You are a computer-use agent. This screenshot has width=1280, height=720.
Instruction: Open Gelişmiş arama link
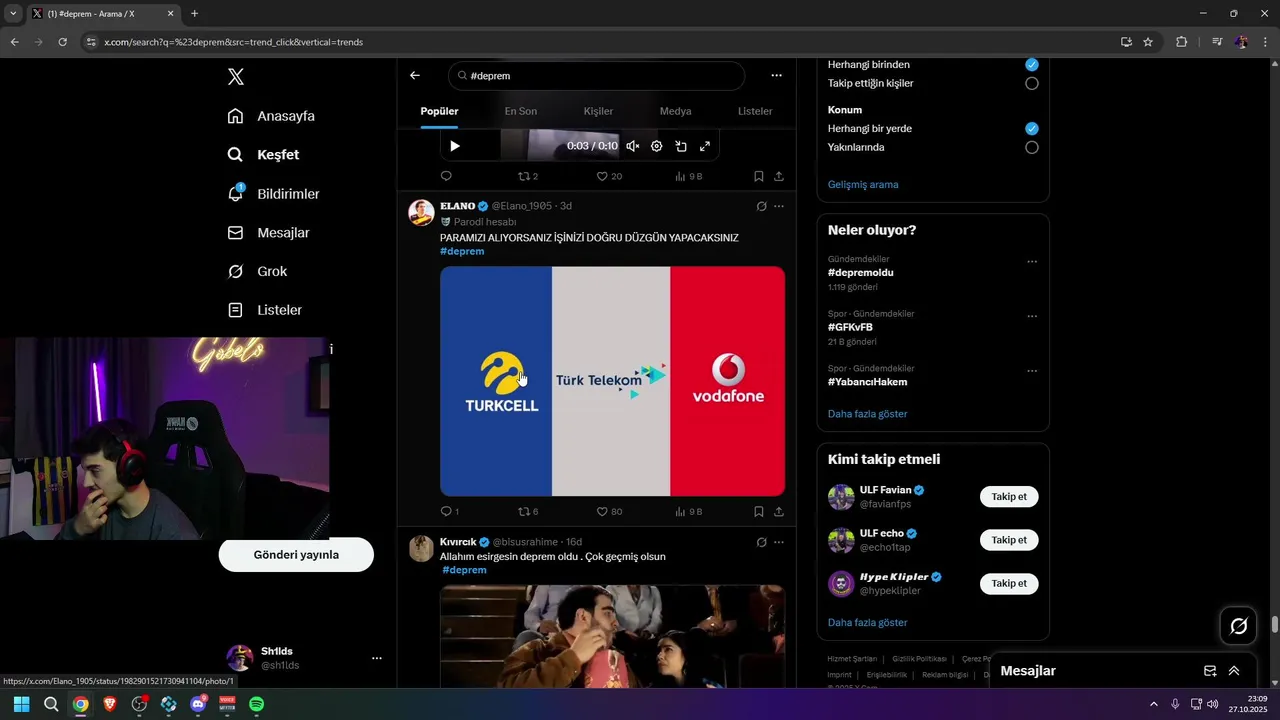click(x=863, y=184)
